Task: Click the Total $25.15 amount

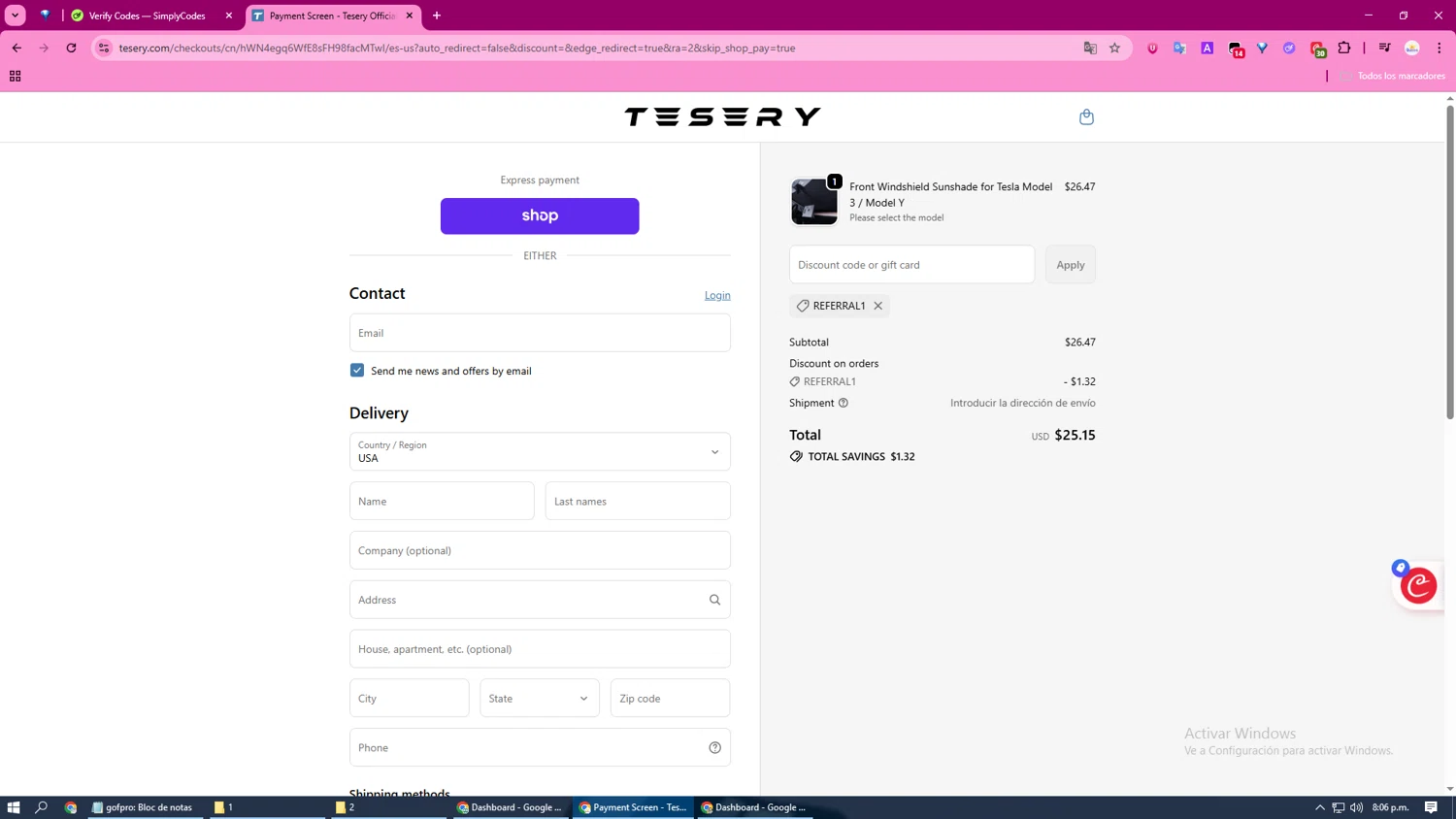Action: coord(1075,436)
